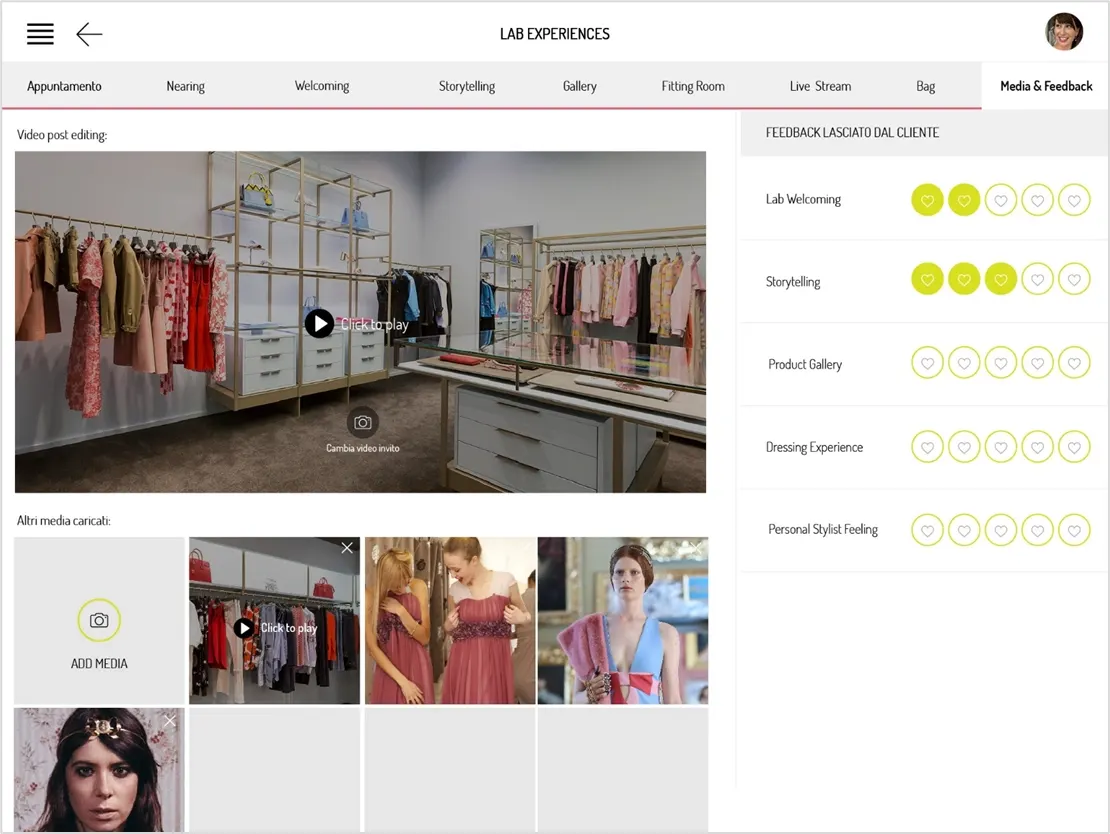Open the Appuntamento tab
The width and height of the screenshot is (1110, 834).
point(64,86)
